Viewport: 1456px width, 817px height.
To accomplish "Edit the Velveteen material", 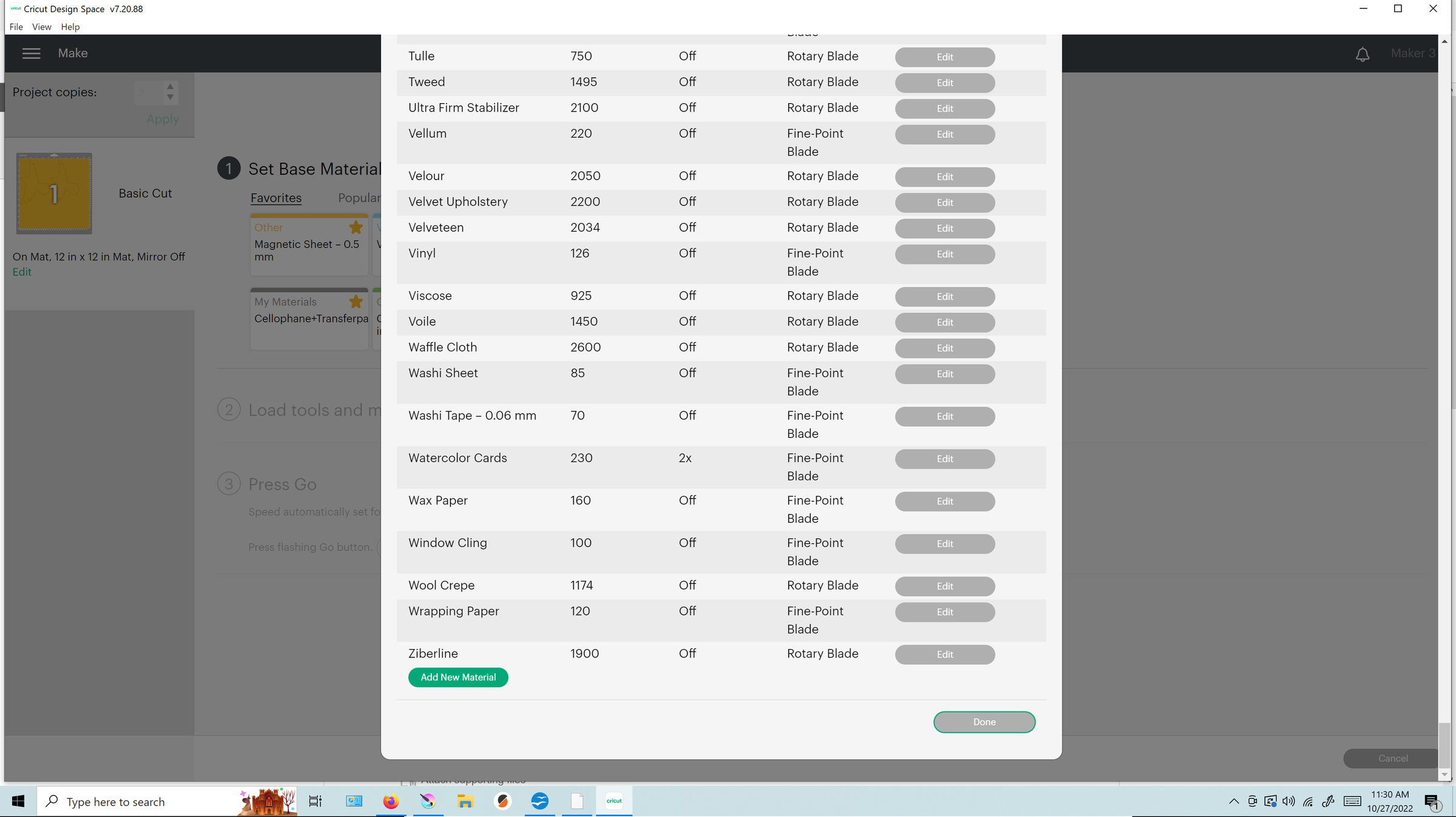I will point(945,228).
